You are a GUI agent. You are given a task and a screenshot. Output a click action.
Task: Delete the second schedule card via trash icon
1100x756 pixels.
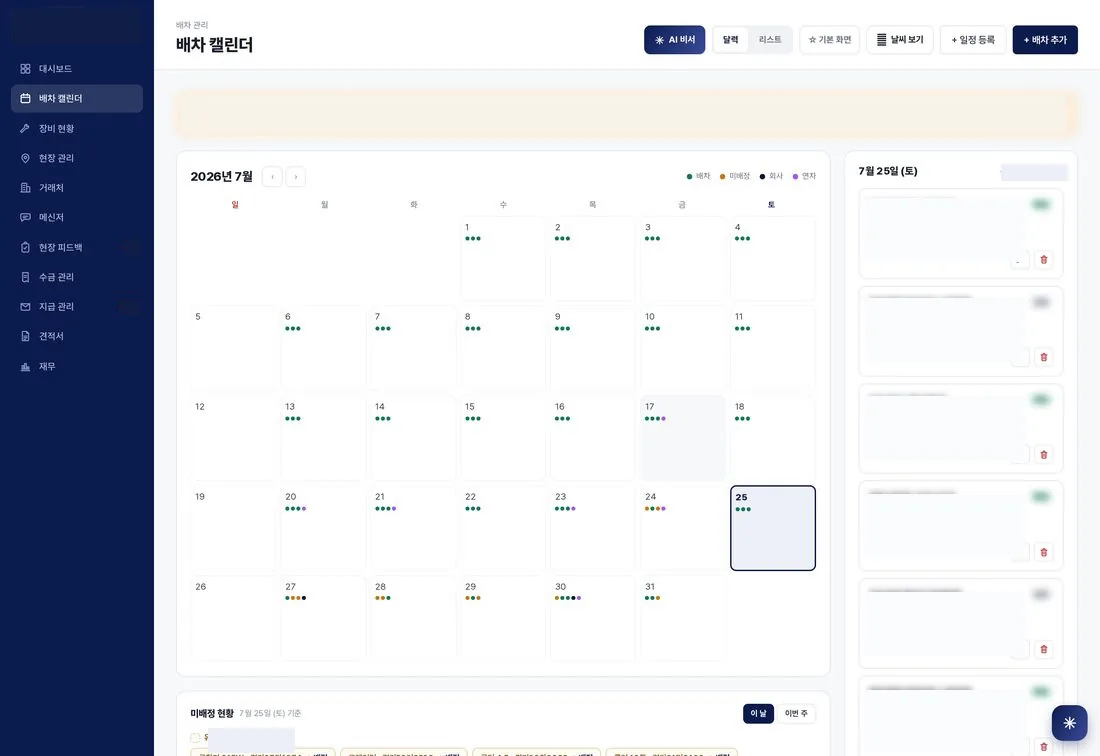(x=1044, y=357)
